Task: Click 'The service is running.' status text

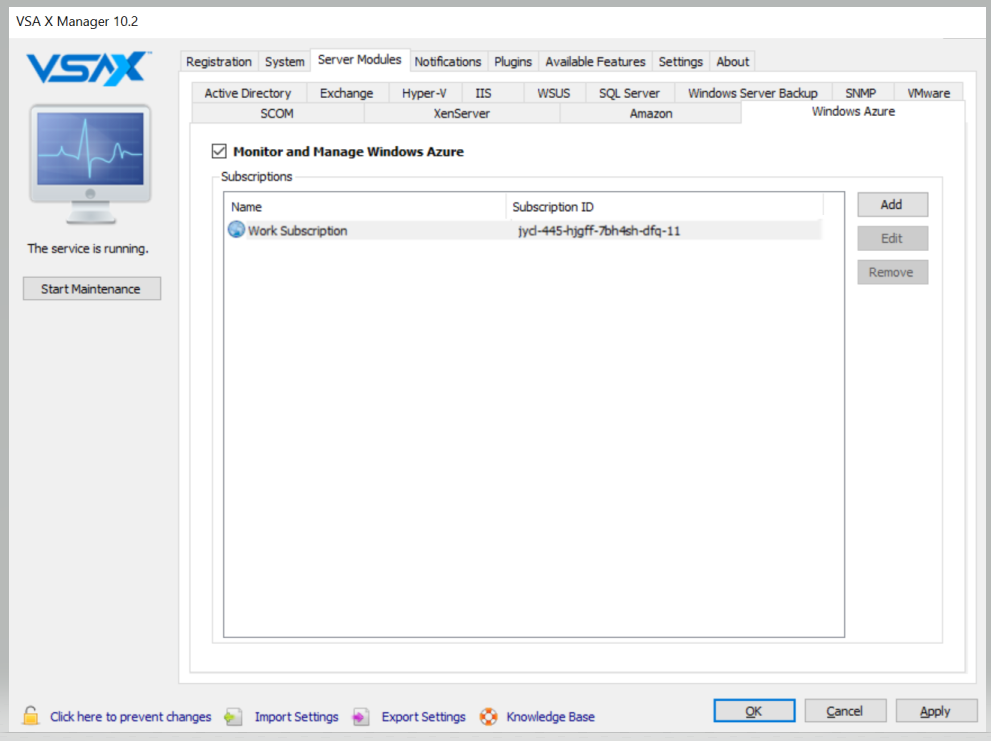Action: [x=88, y=248]
